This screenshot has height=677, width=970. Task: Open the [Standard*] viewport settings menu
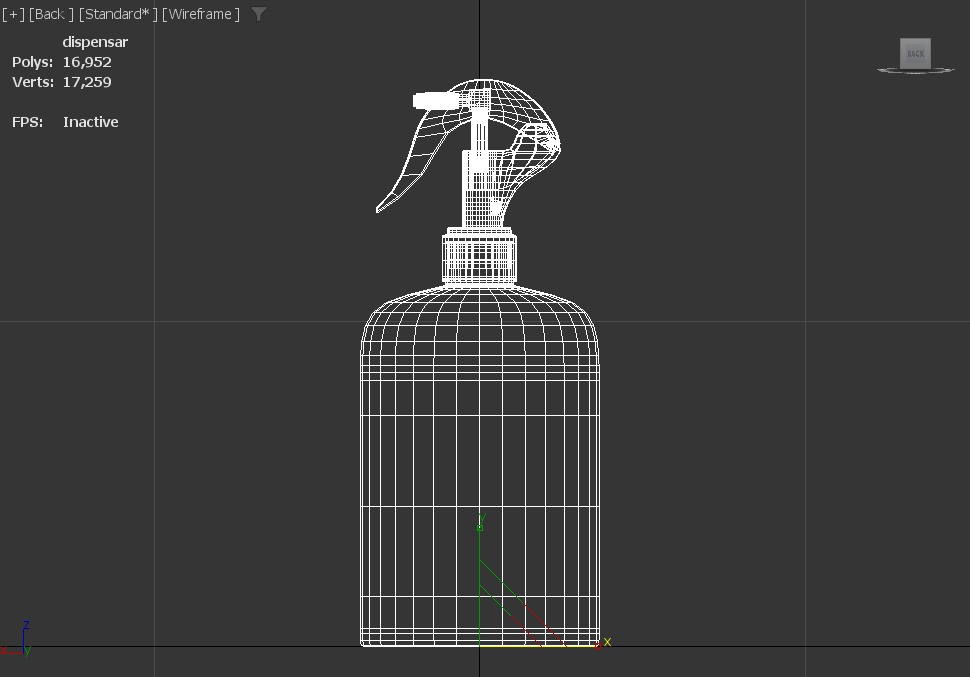click(x=118, y=14)
